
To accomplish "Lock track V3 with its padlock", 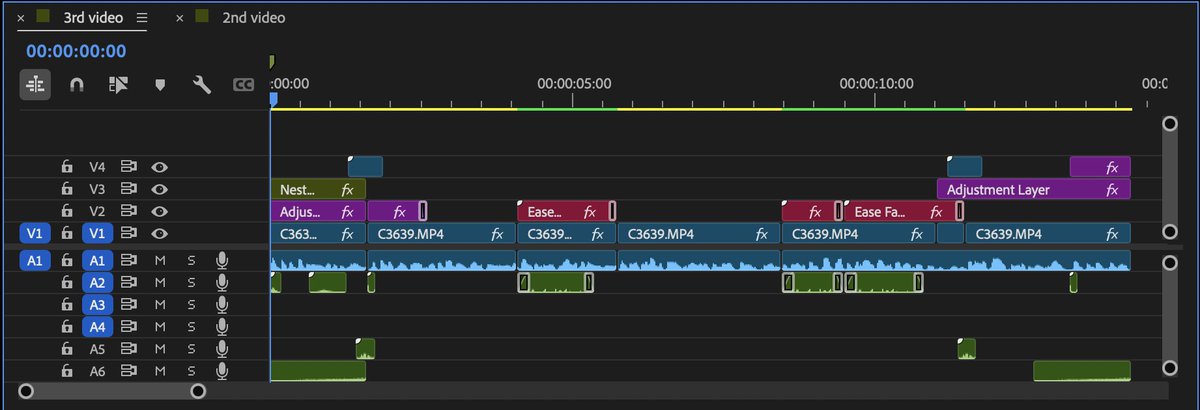I will coord(68,189).
